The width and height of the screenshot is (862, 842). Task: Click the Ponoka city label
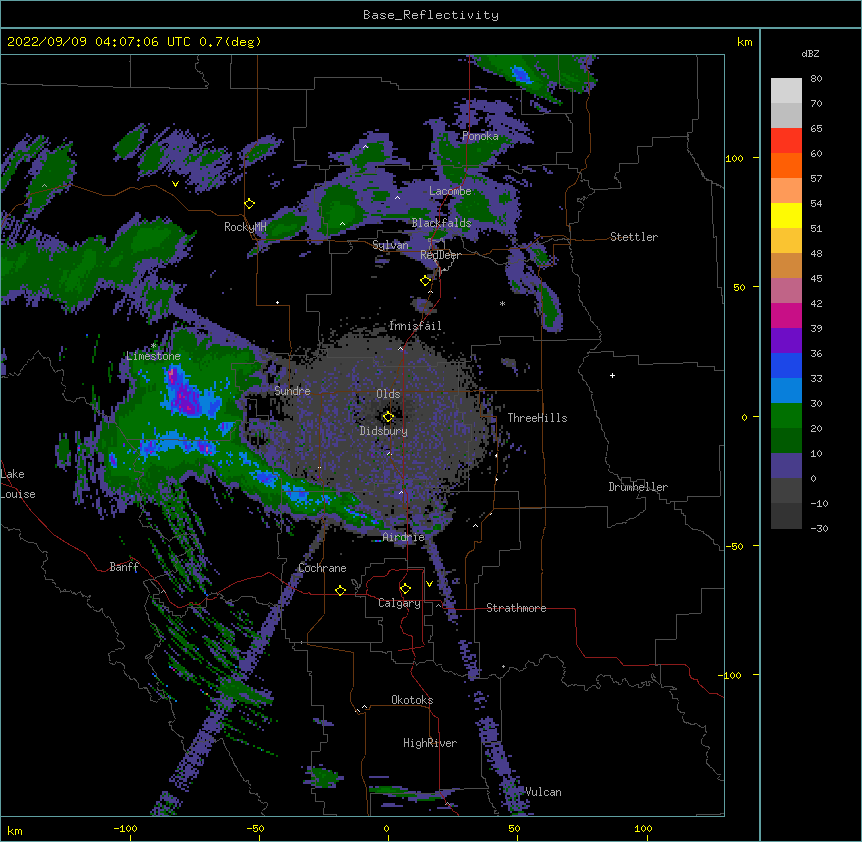[480, 136]
